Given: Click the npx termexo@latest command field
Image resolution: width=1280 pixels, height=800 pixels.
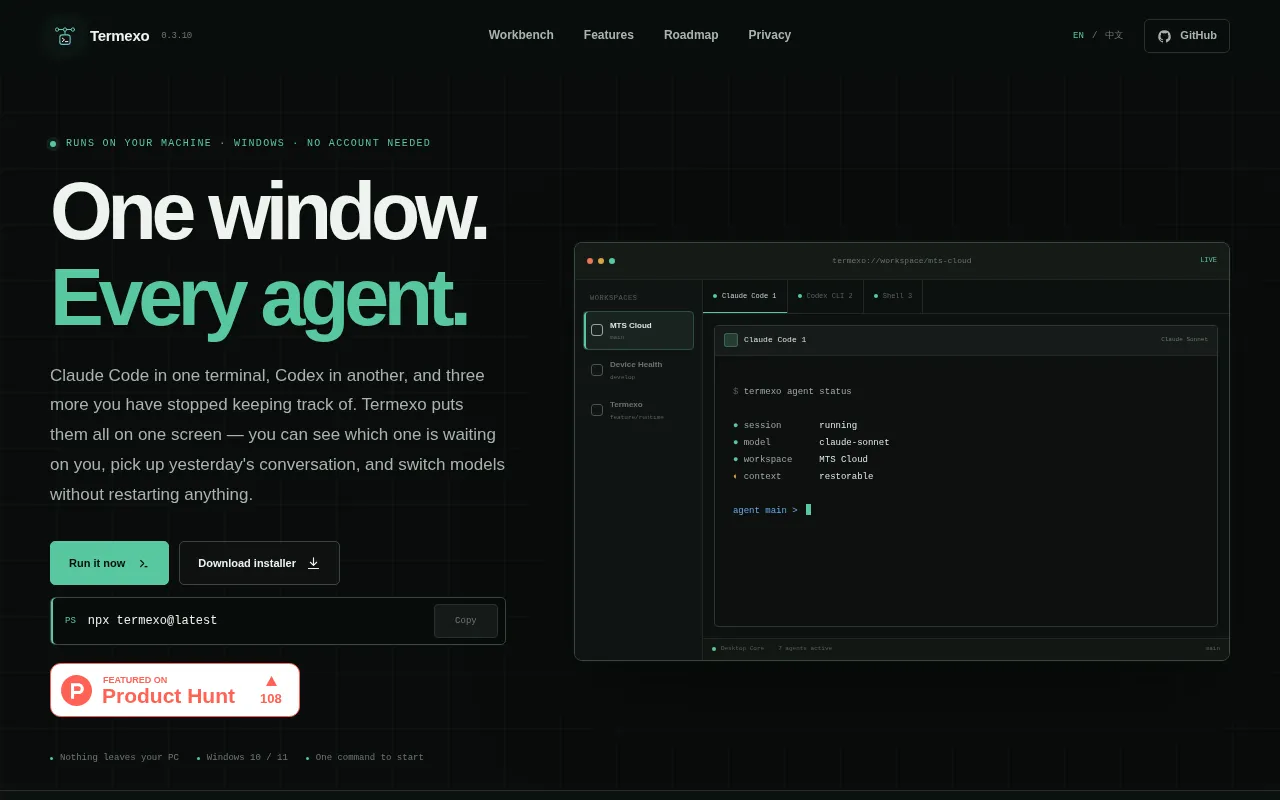Looking at the screenshot, I should 278,621.
